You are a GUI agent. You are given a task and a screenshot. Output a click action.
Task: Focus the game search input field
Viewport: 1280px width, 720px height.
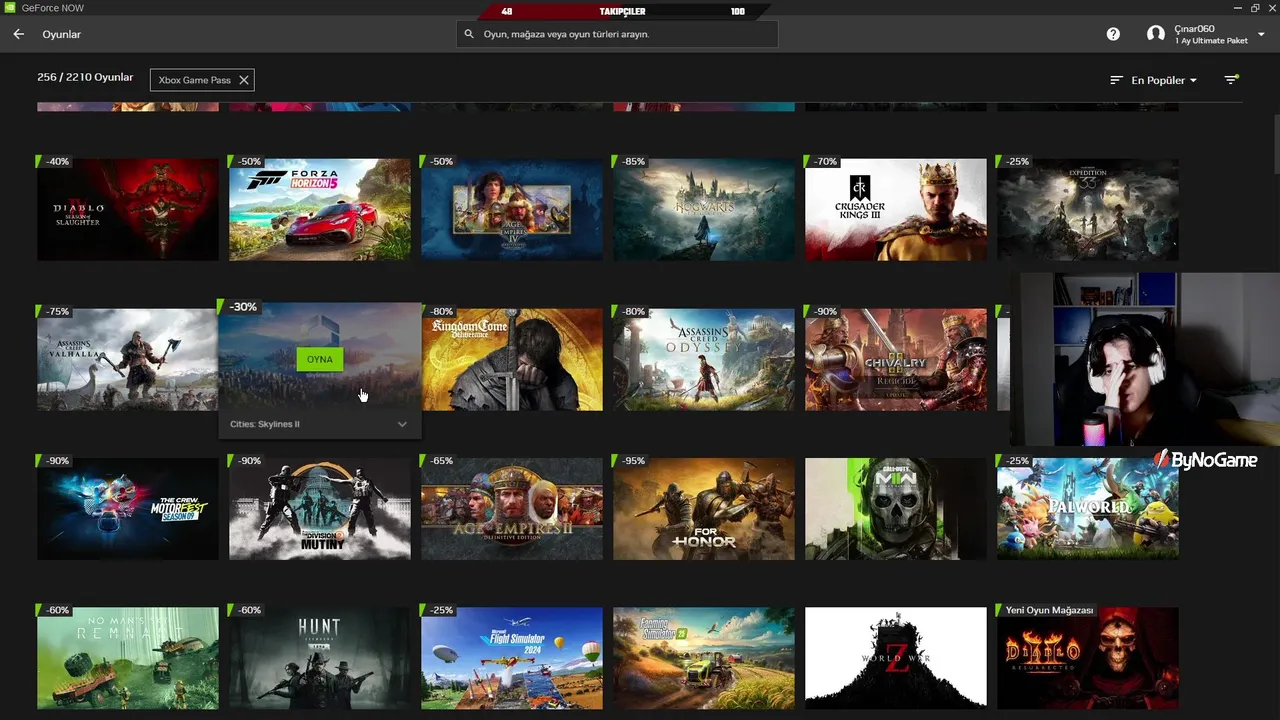(617, 34)
